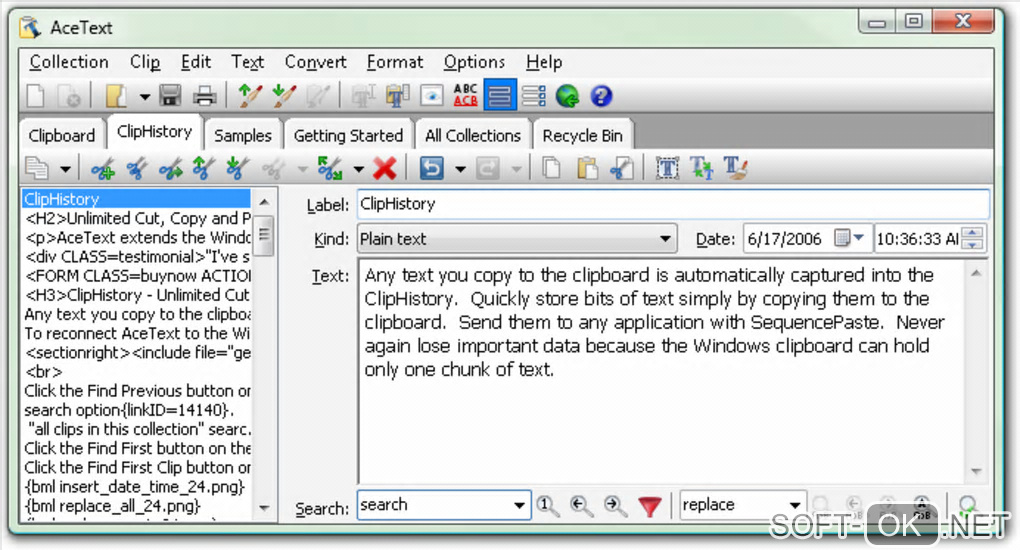Click the Cut page-with-scissors icon

tap(621, 169)
